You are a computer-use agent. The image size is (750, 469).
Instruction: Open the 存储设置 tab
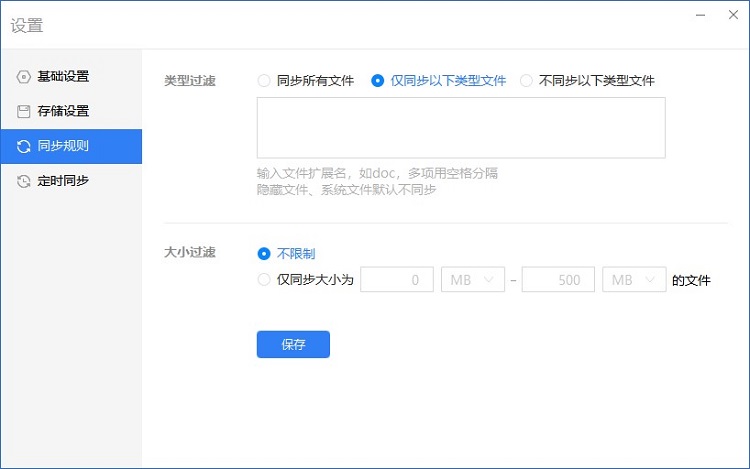[71, 111]
